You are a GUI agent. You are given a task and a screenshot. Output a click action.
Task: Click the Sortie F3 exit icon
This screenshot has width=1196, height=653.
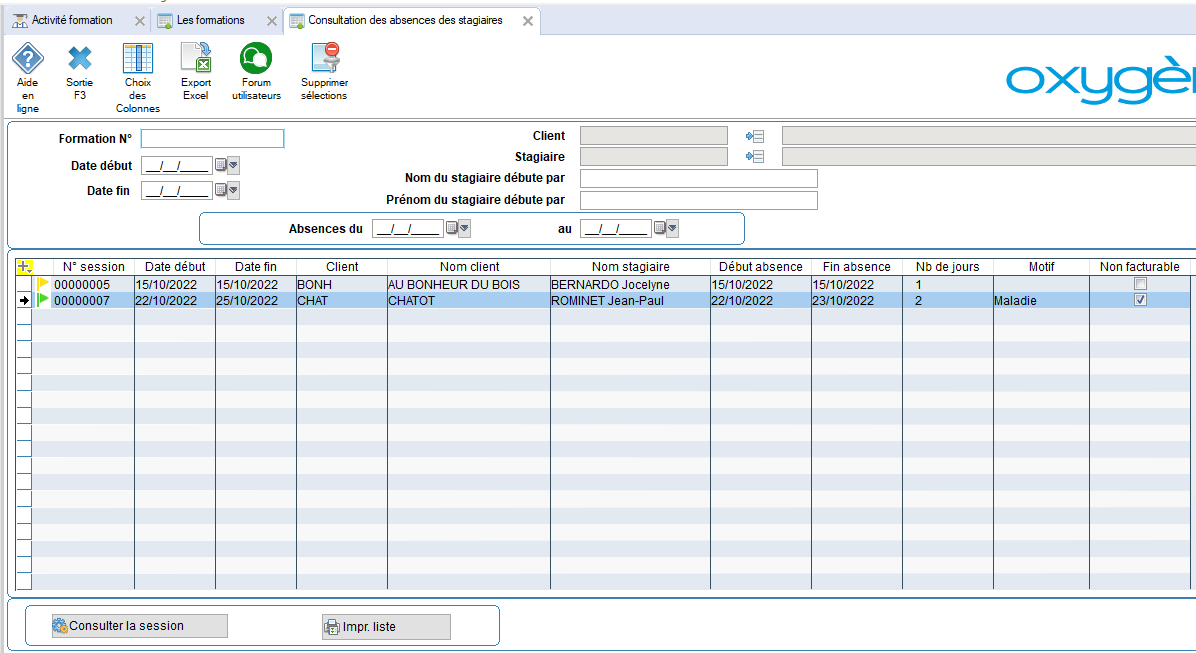click(80, 59)
